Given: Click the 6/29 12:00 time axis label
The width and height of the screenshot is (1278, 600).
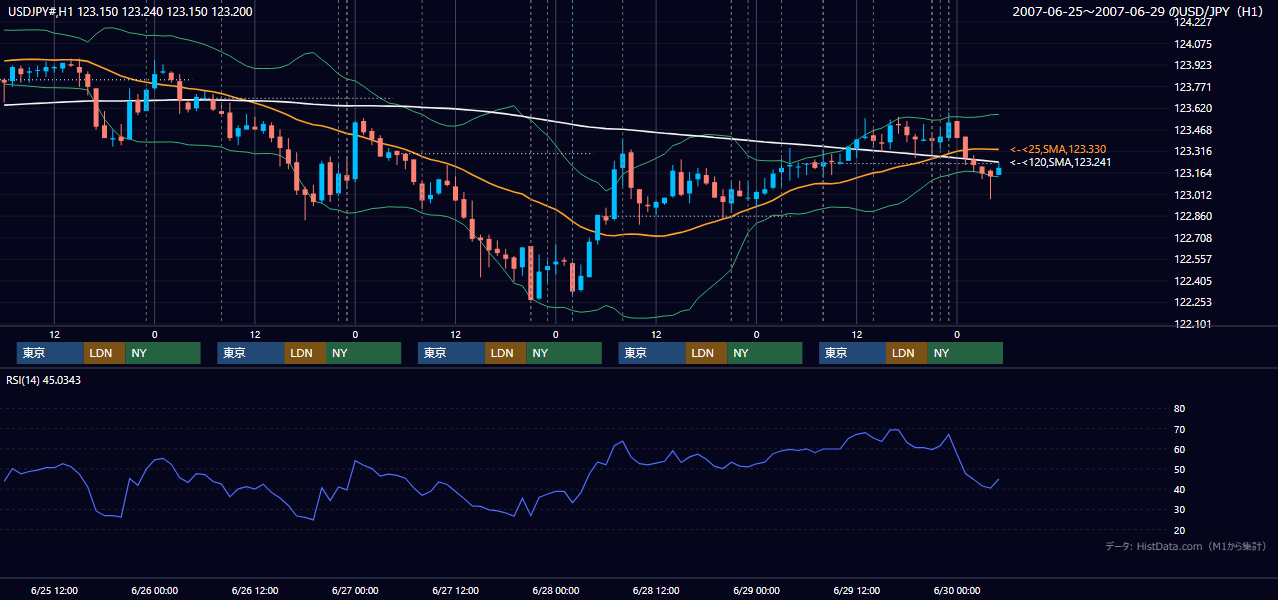Looking at the screenshot, I should (x=857, y=590).
